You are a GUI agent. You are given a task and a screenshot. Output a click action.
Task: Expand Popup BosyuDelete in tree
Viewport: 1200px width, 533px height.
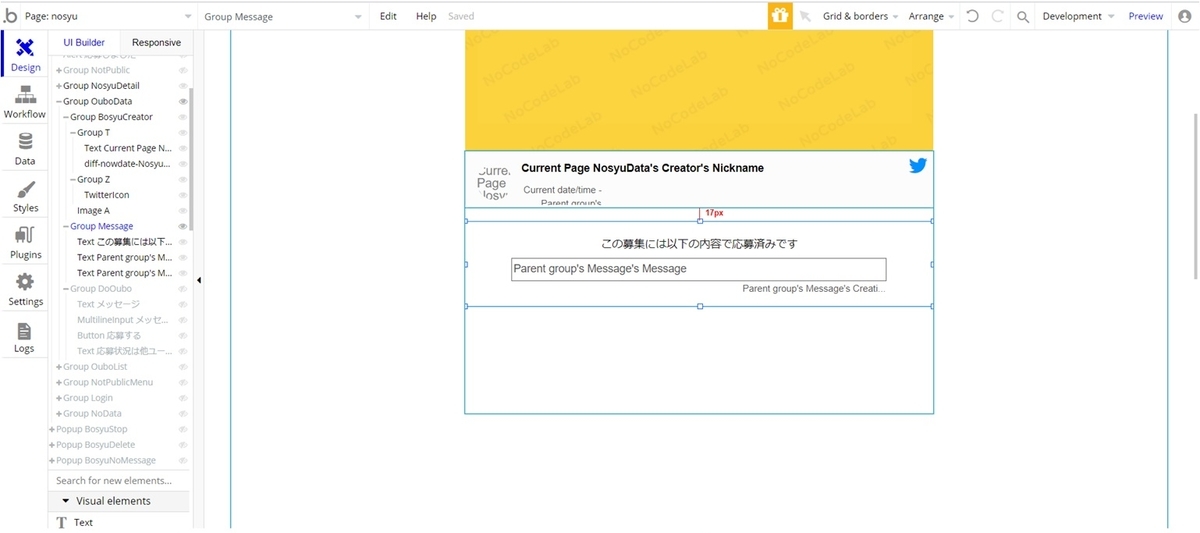click(52, 445)
